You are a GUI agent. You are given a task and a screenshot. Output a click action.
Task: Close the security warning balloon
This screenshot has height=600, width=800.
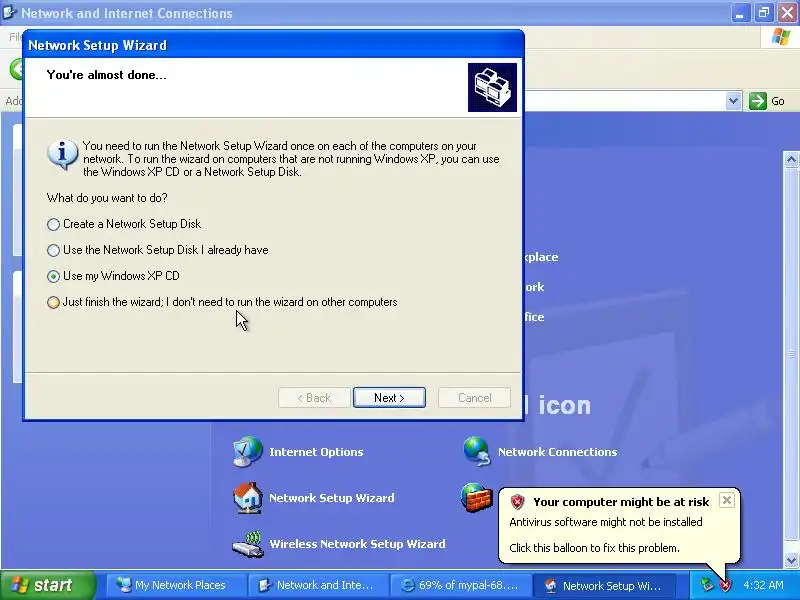click(727, 500)
